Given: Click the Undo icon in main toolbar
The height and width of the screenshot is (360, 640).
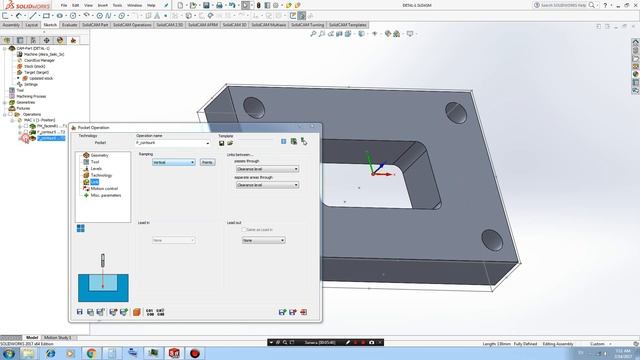Looking at the screenshot, I should click(232, 5).
